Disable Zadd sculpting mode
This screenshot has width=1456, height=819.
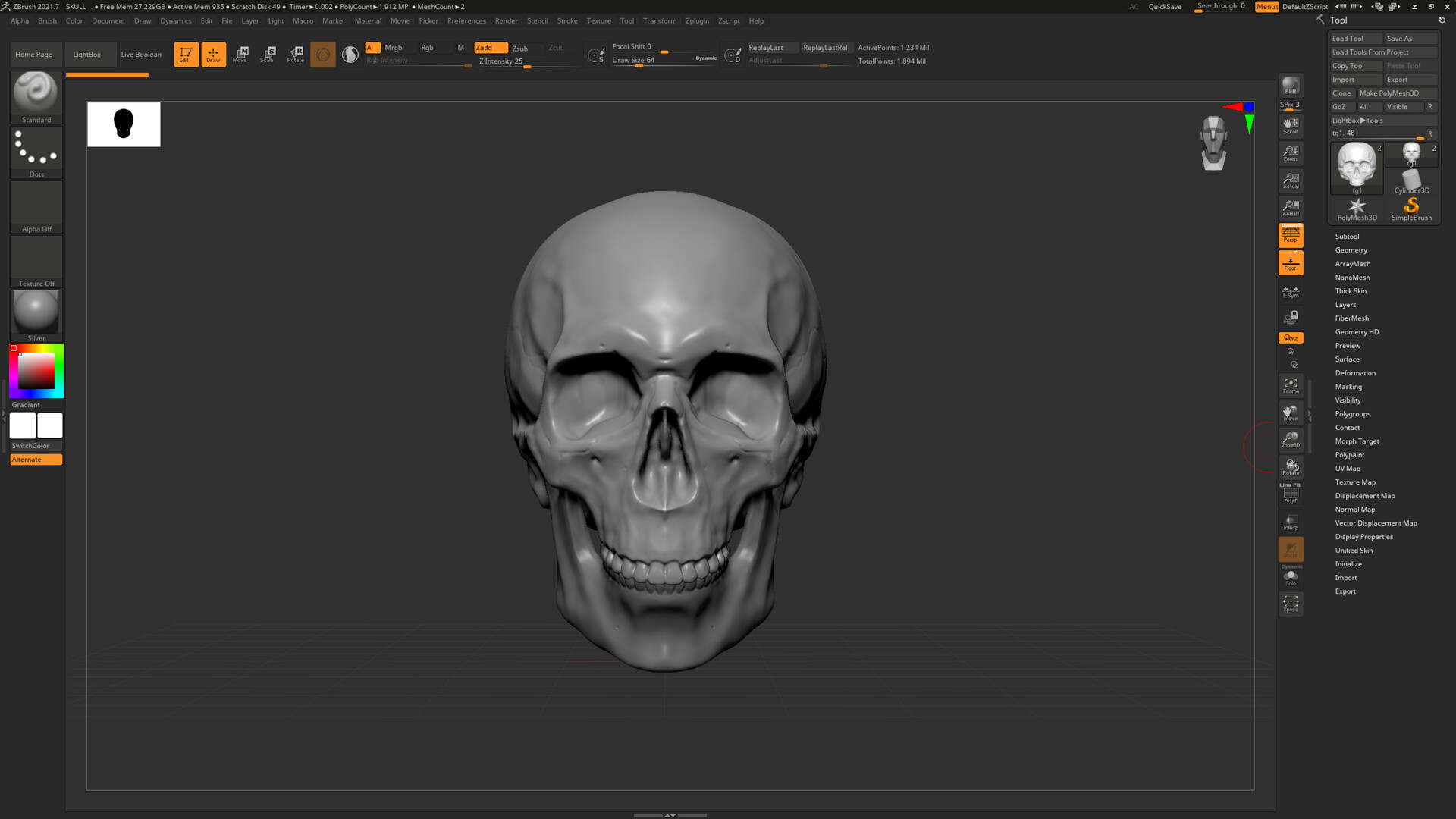(x=489, y=47)
